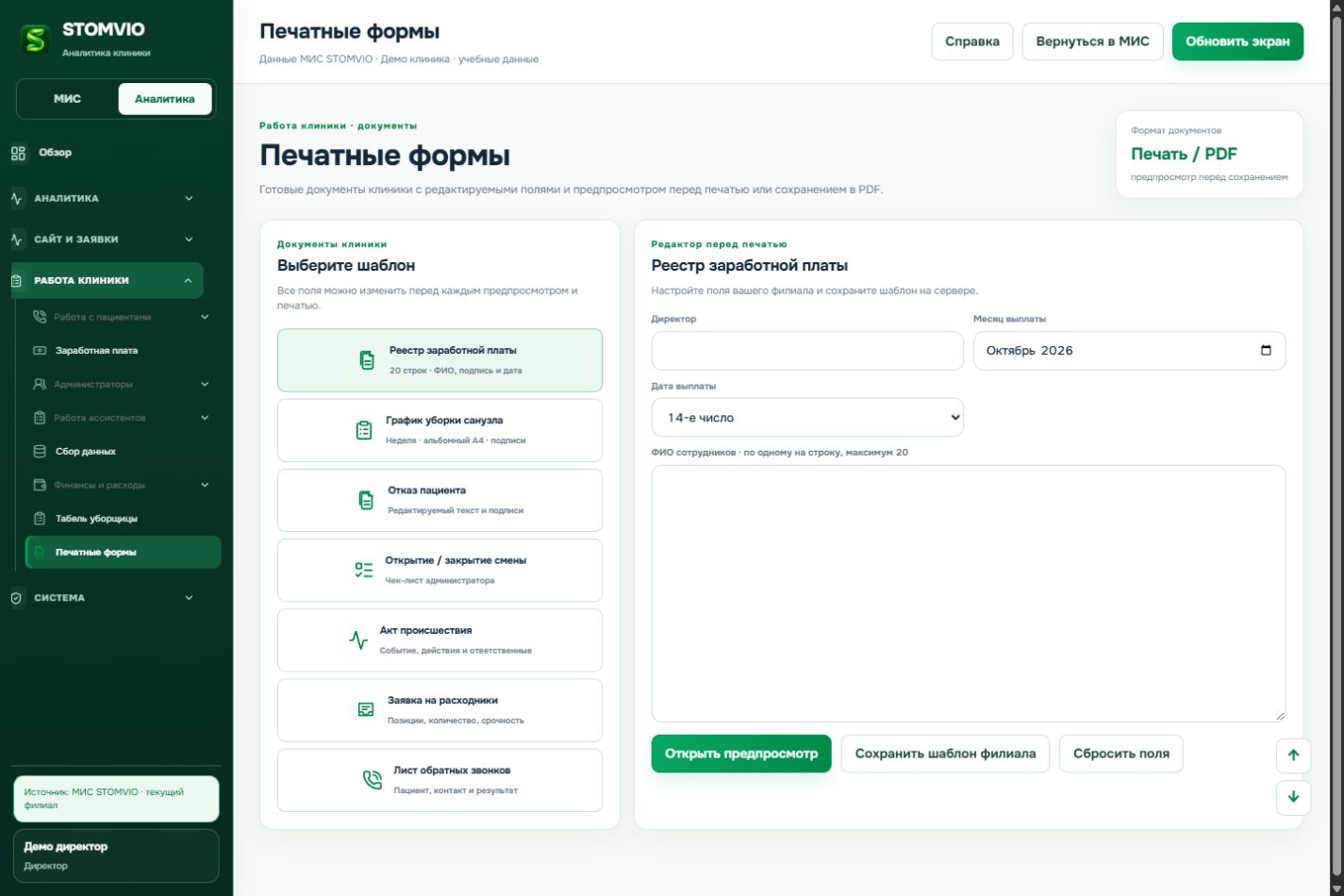Screen dimensions: 1344x896
Task: Click the scroll down arrow button
Action: (1293, 797)
